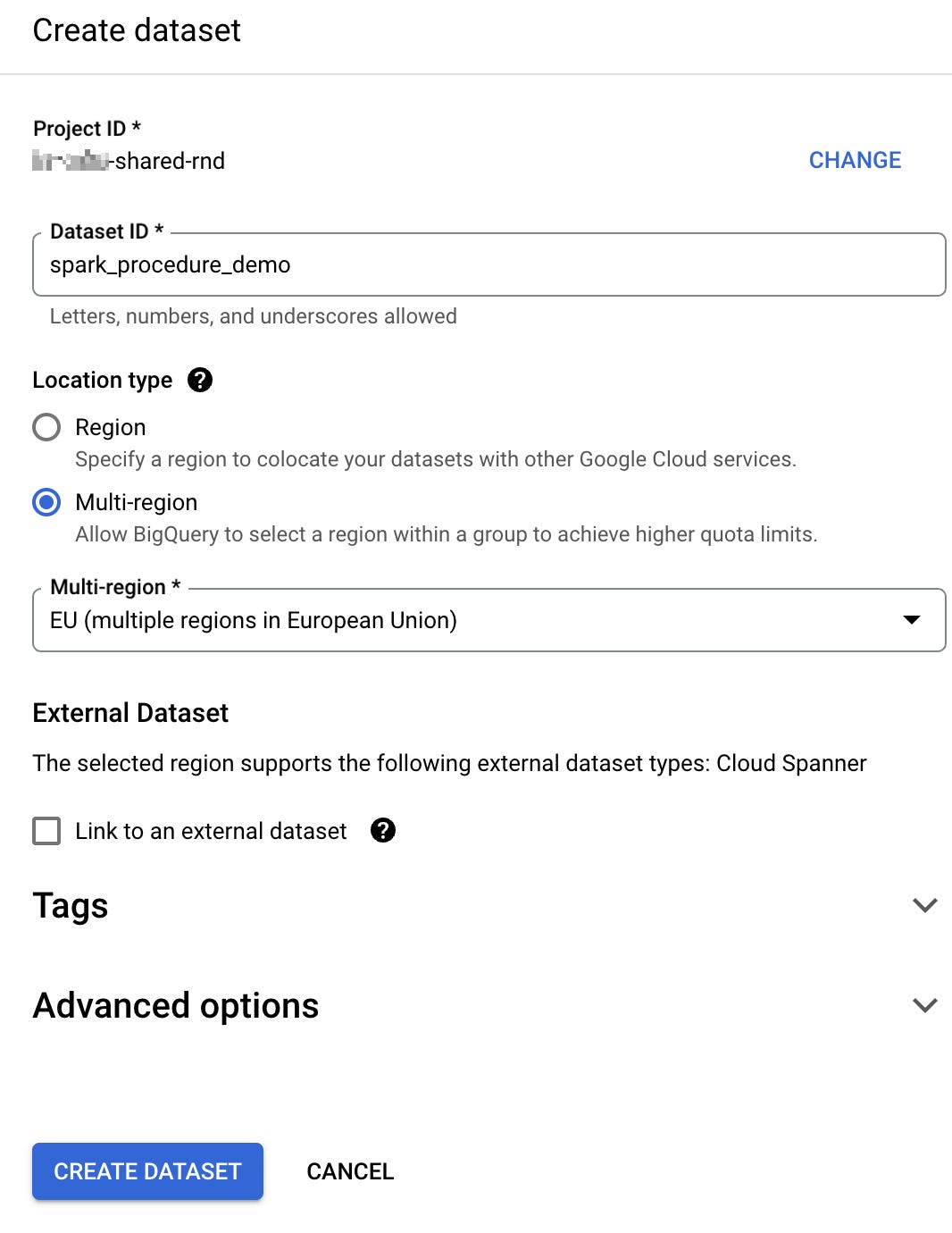Select the spark_procedure_demo text
The width and height of the screenshot is (952, 1233).
click(170, 264)
